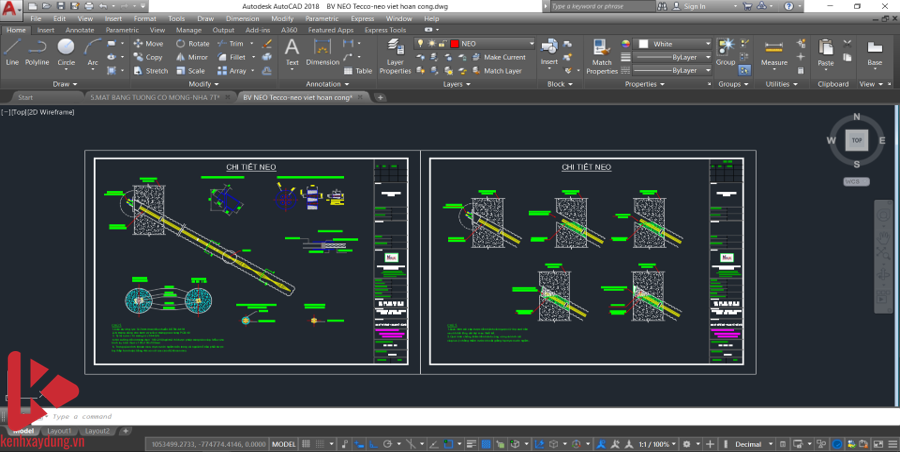Switch to the Layout1 tab
The height and width of the screenshot is (452, 900).
coord(61,431)
